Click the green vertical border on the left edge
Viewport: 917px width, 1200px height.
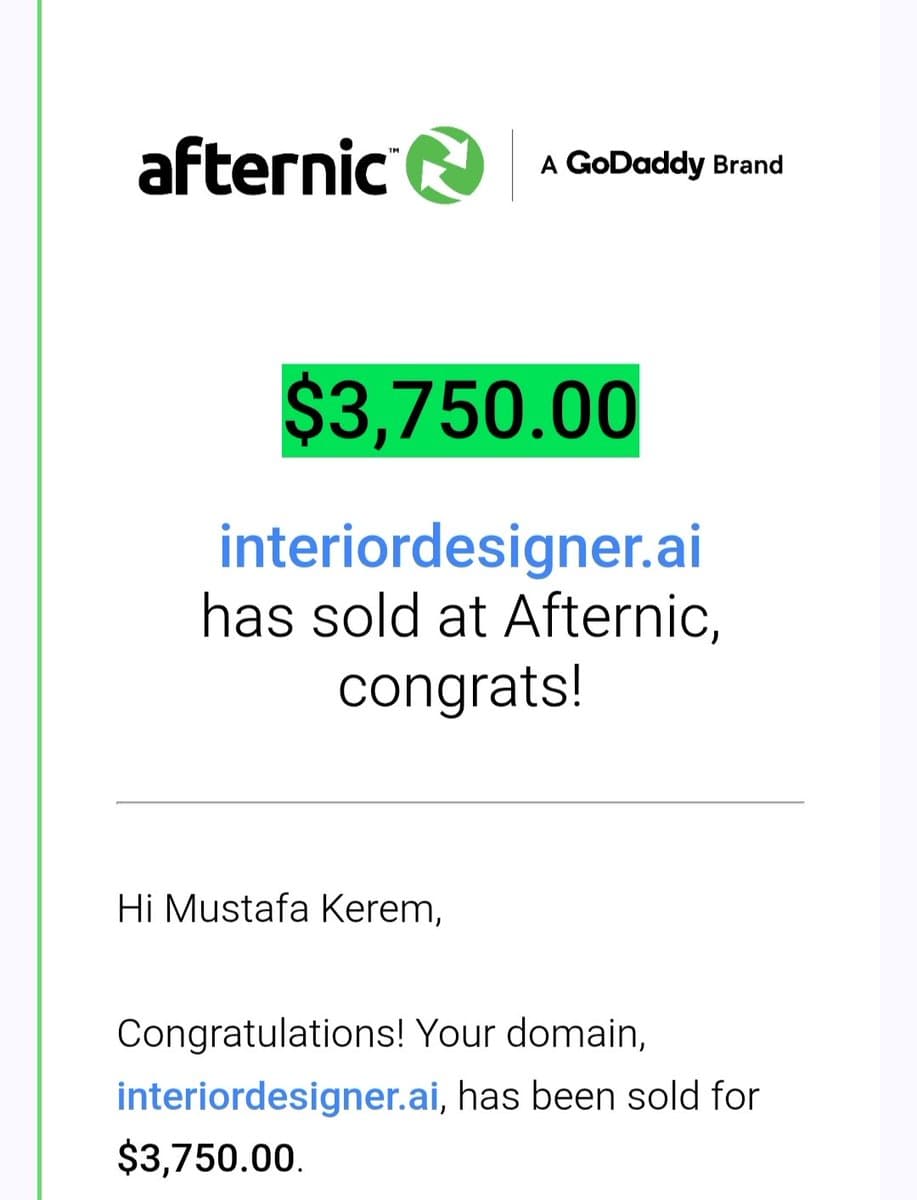[40, 600]
